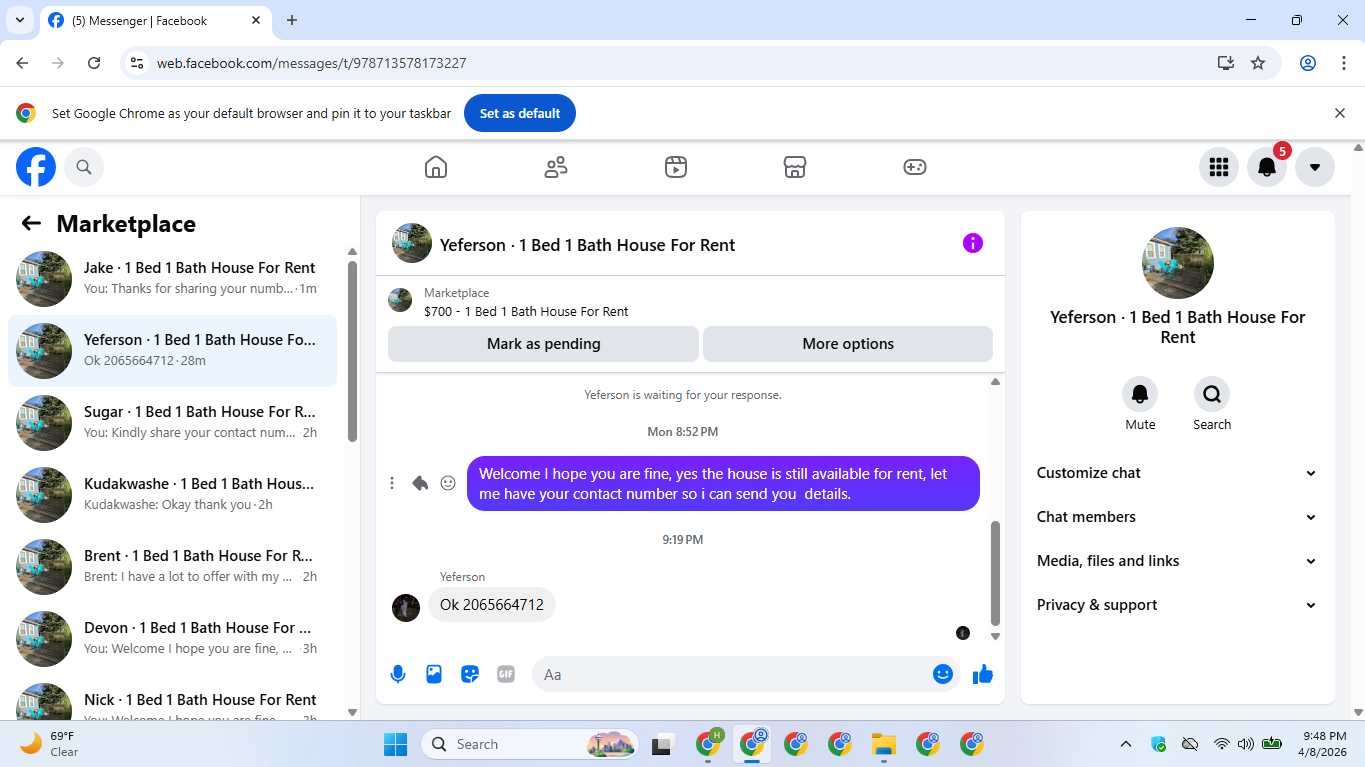Open the Marketplace storefront icon
1365x767 pixels.
(795, 167)
